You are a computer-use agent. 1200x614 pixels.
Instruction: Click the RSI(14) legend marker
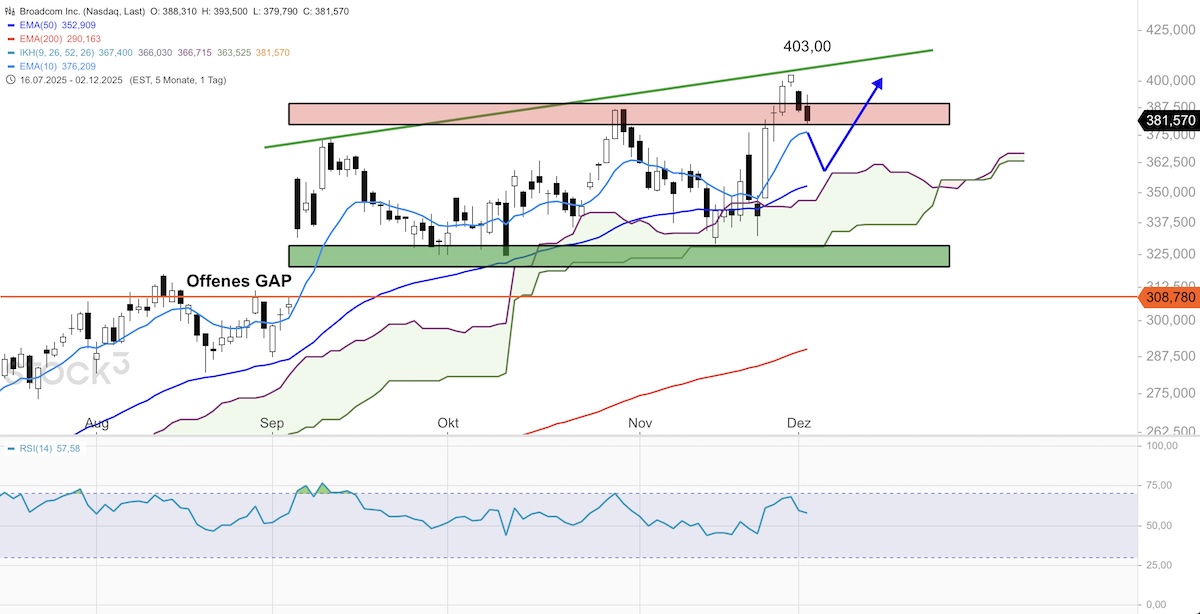[x=10, y=449]
